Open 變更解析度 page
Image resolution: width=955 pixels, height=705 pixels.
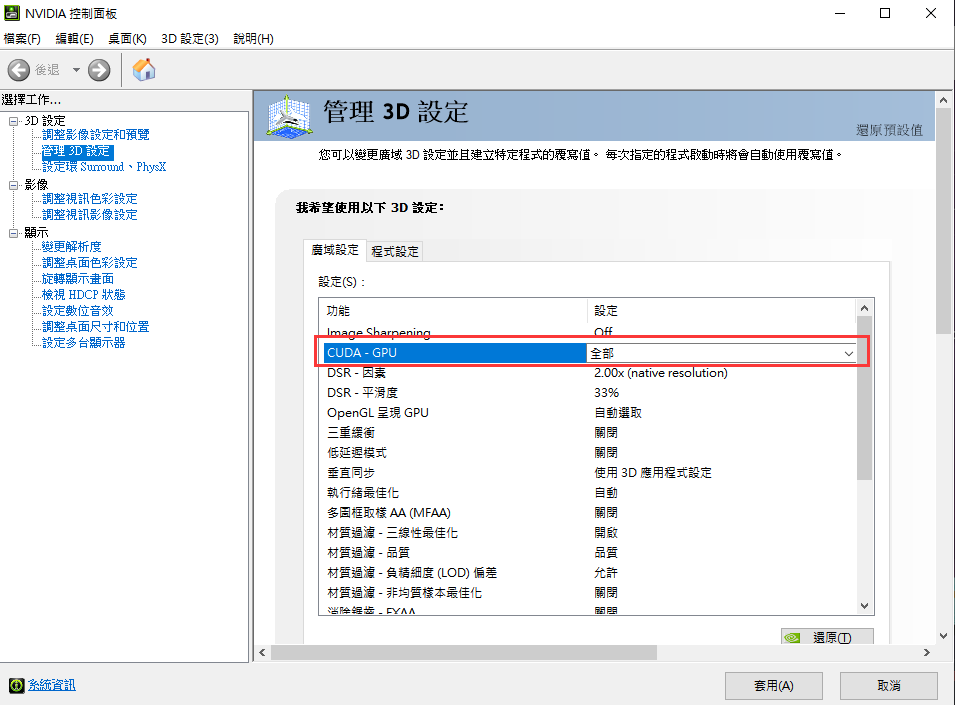(x=71, y=247)
